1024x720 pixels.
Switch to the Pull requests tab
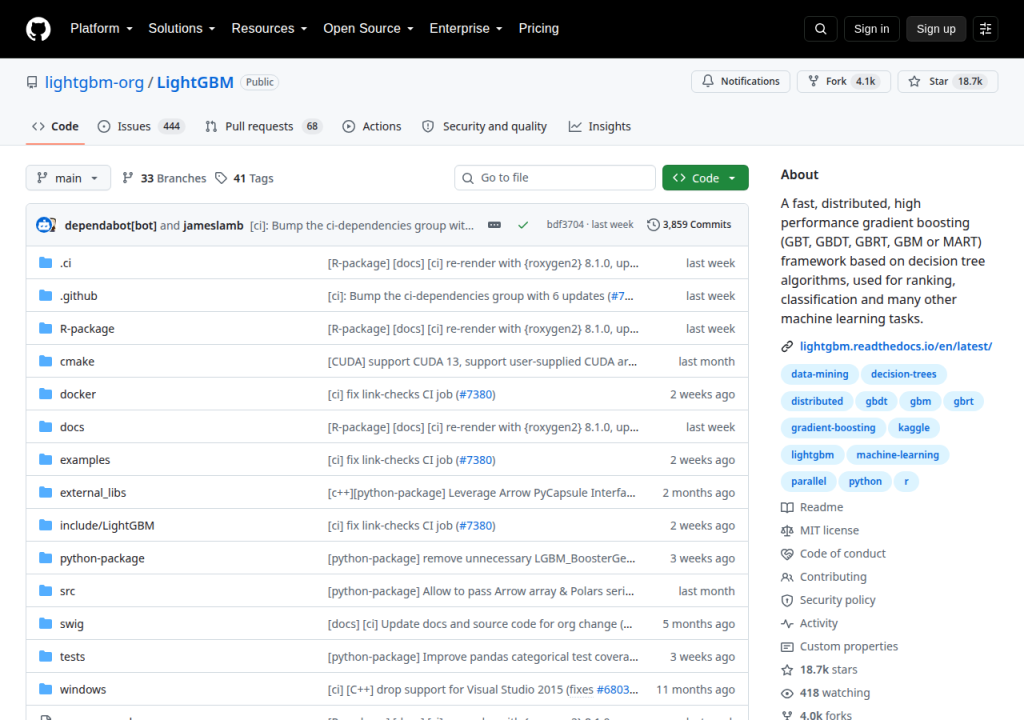click(264, 126)
